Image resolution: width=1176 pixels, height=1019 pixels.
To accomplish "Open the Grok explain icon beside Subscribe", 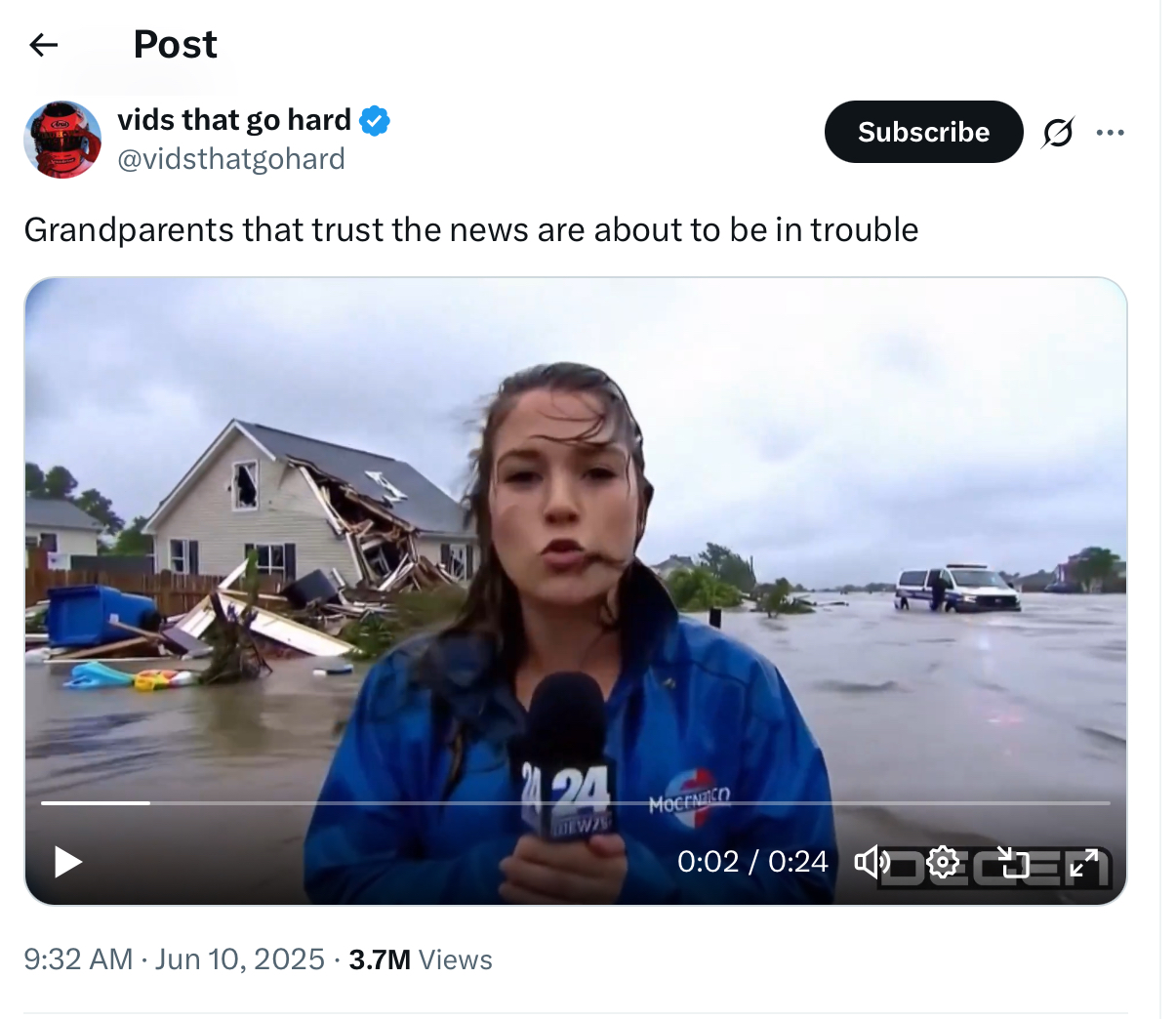I will (1058, 132).
